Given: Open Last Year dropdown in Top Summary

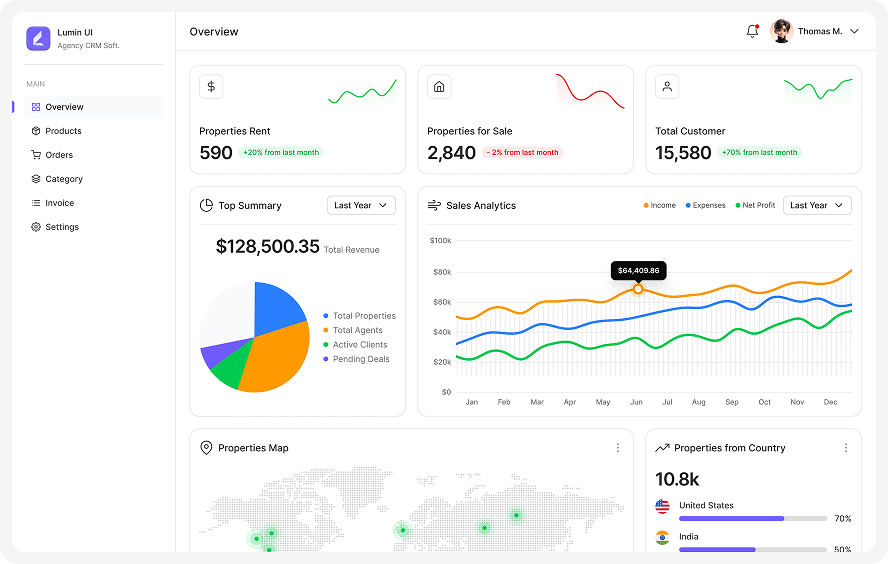Looking at the screenshot, I should [x=361, y=205].
